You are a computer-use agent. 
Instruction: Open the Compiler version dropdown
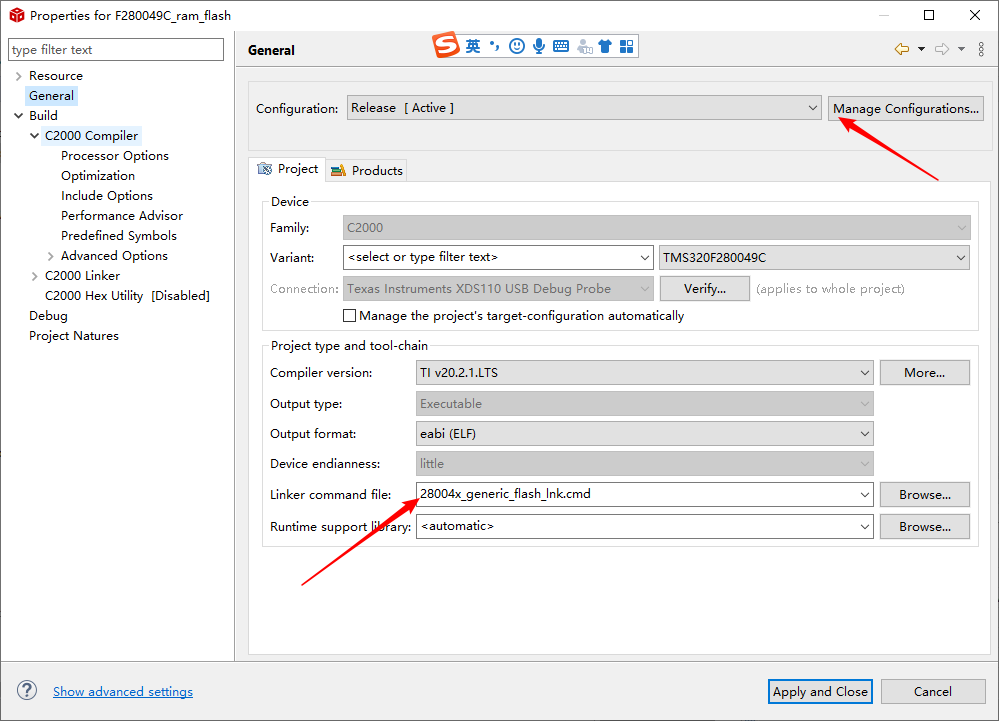[x=644, y=373]
